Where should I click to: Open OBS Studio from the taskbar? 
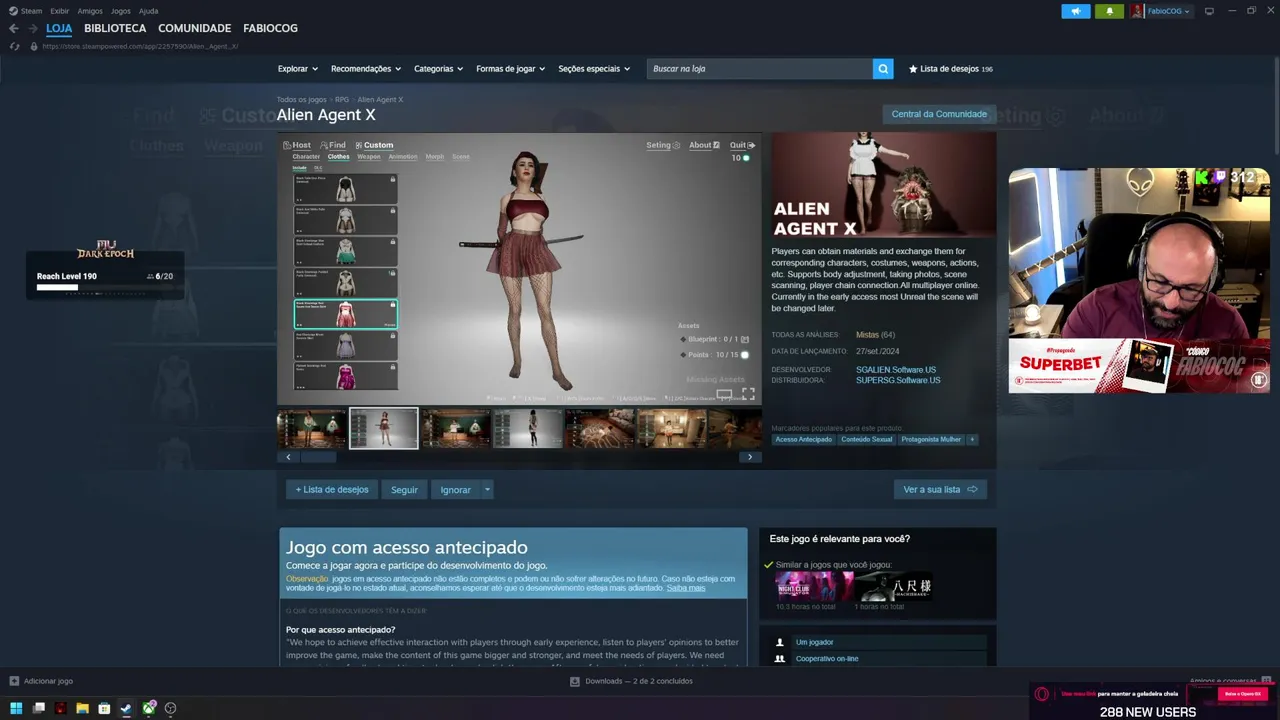pyautogui.click(x=170, y=708)
